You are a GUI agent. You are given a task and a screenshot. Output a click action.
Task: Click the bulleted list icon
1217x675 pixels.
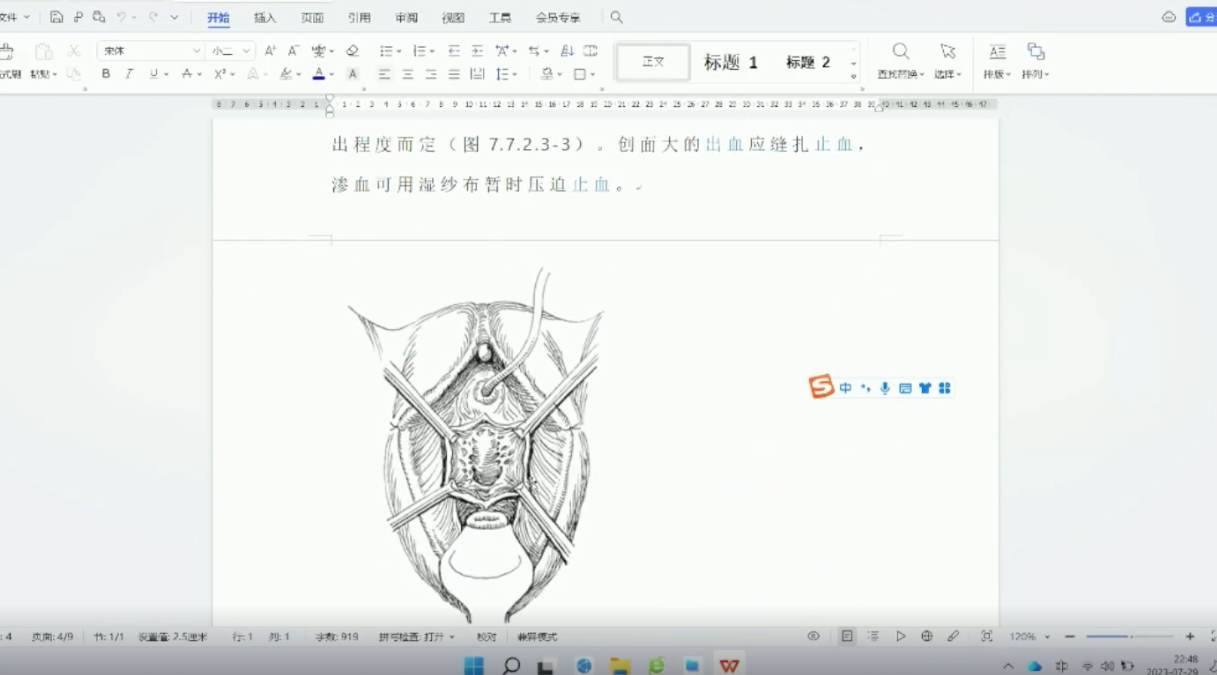click(x=387, y=51)
